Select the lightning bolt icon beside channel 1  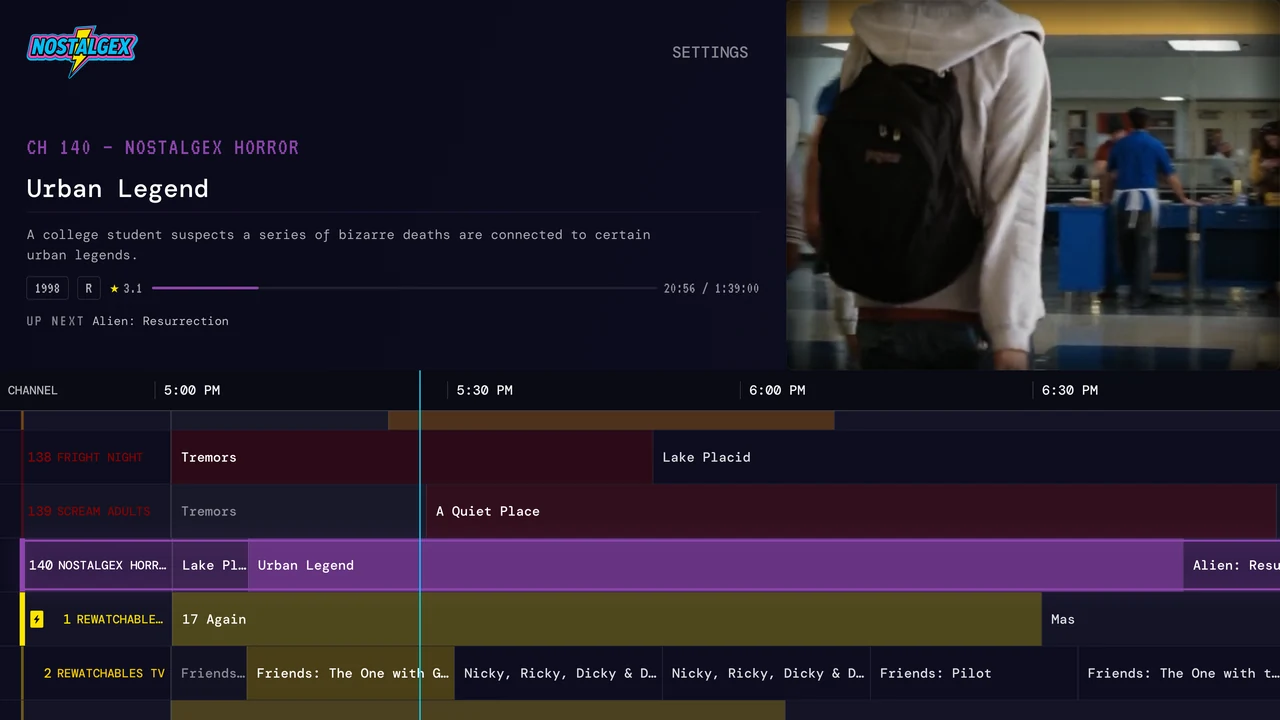click(37, 619)
